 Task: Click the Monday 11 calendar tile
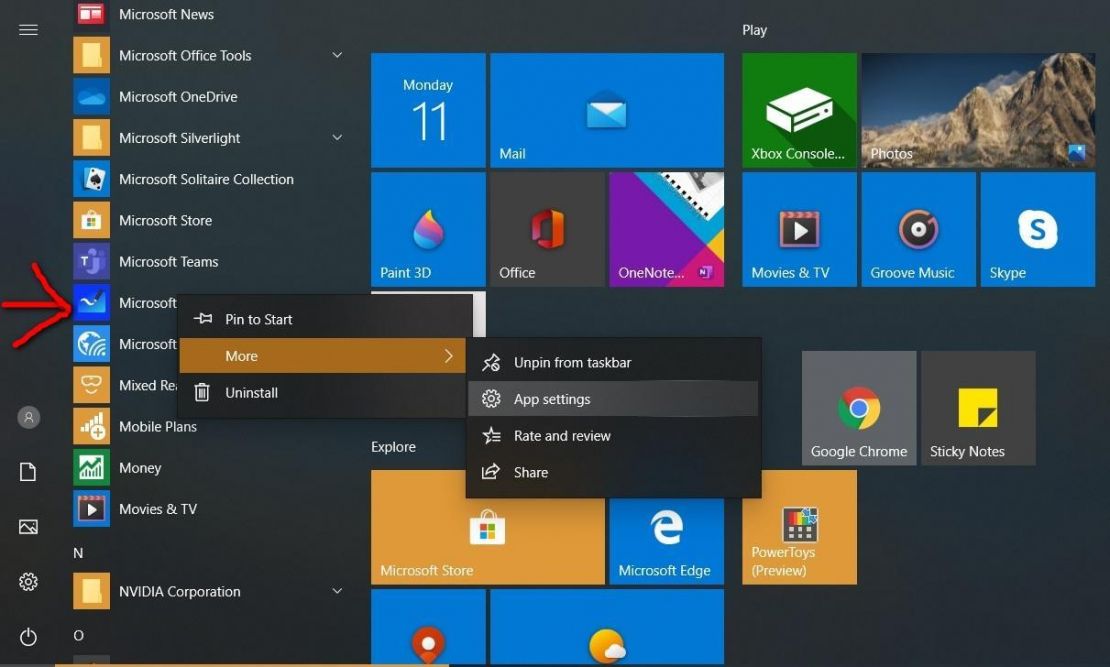427,110
